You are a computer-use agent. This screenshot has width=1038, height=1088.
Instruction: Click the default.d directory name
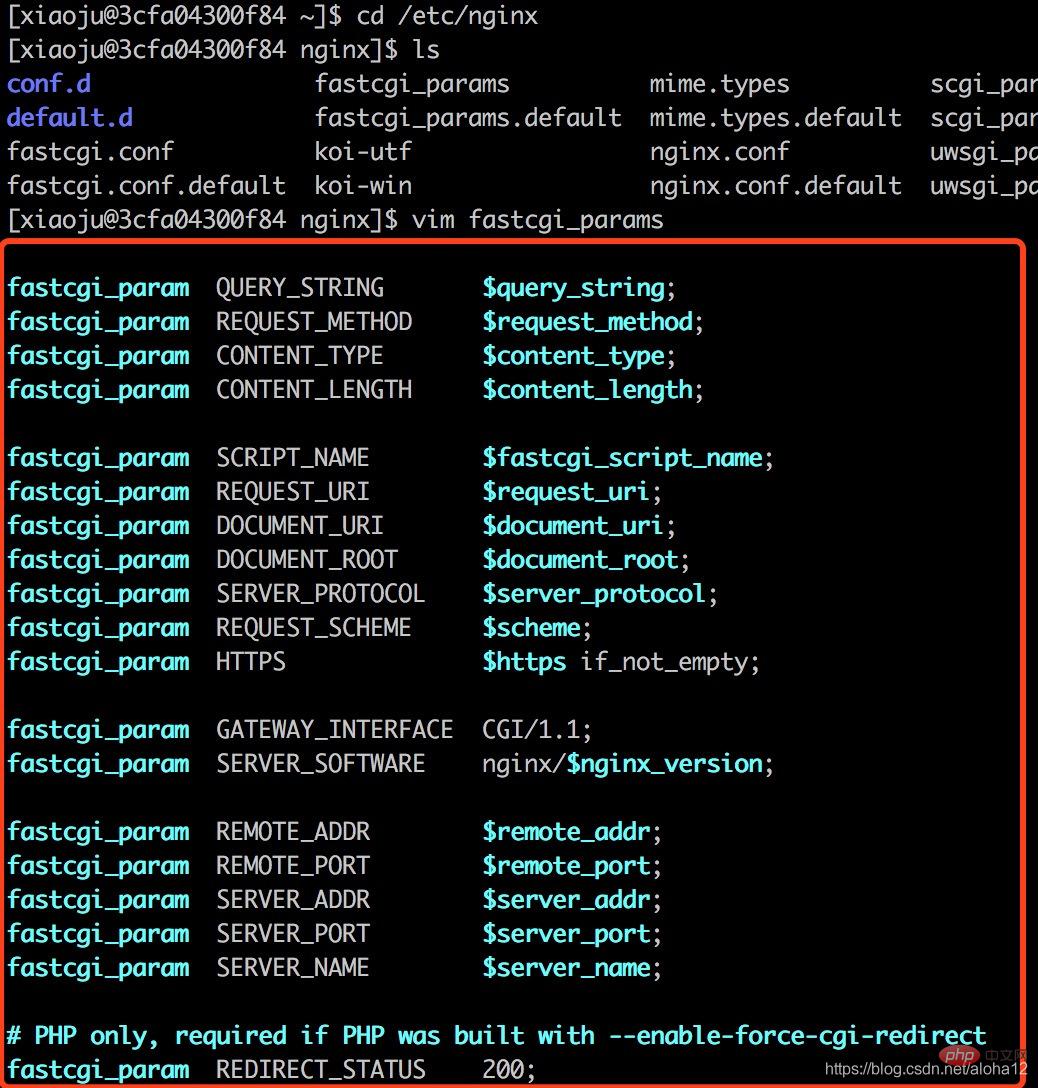[70, 118]
